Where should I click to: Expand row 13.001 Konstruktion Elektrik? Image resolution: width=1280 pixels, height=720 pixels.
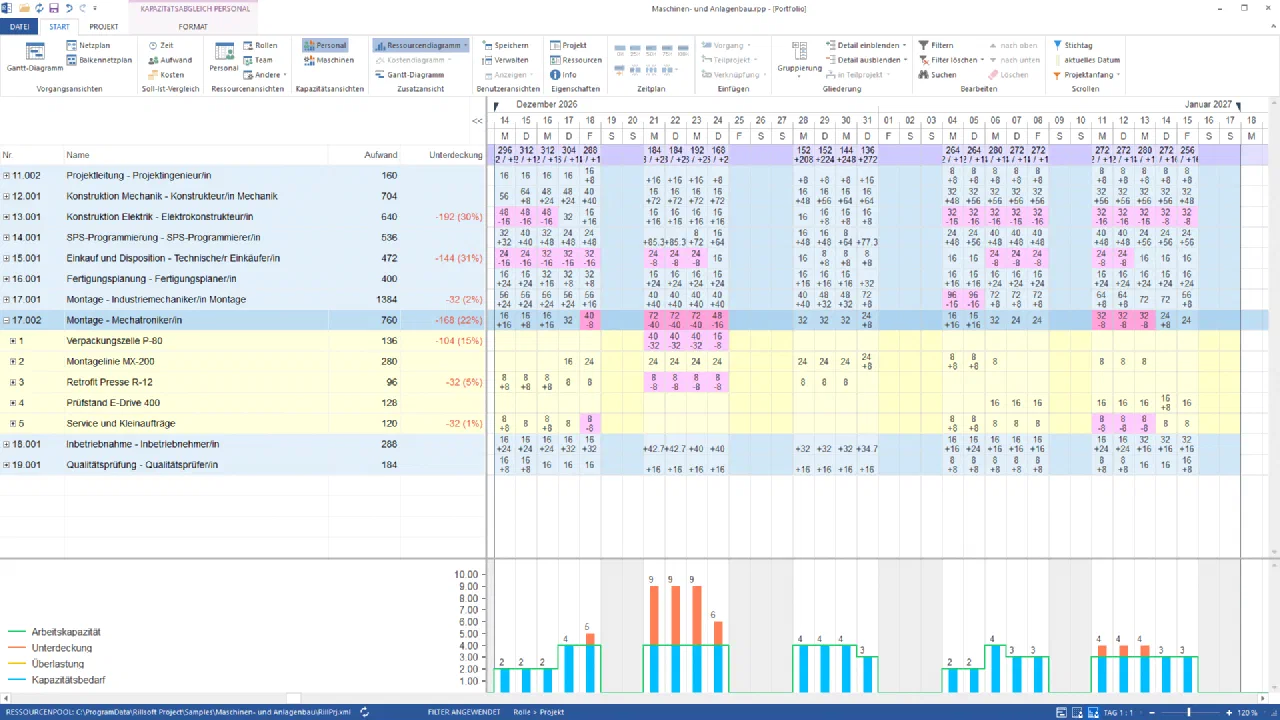(x=6, y=217)
